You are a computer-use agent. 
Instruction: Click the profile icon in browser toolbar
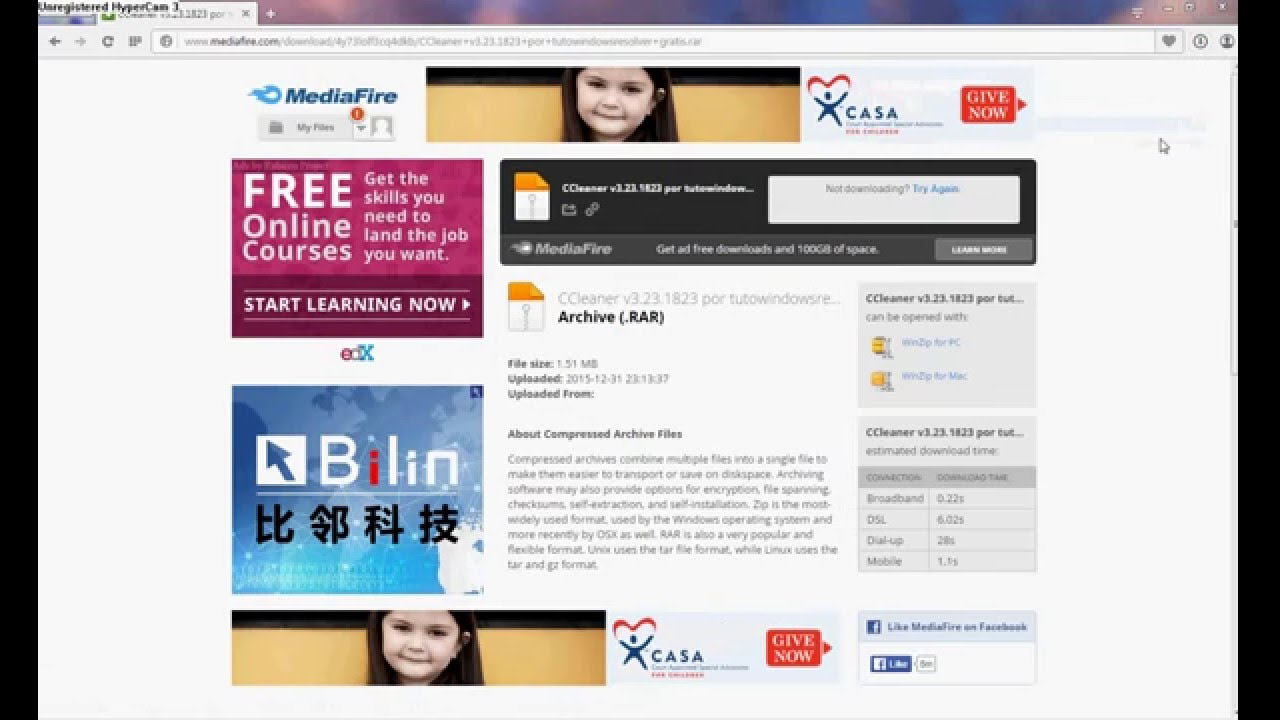(1227, 41)
